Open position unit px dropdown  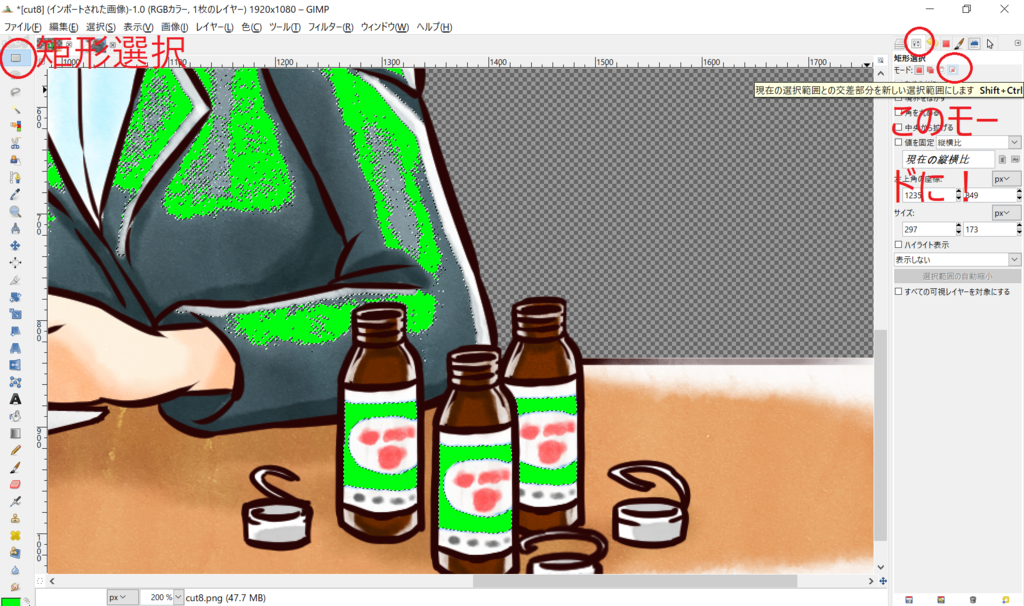pyautogui.click(x=1006, y=179)
